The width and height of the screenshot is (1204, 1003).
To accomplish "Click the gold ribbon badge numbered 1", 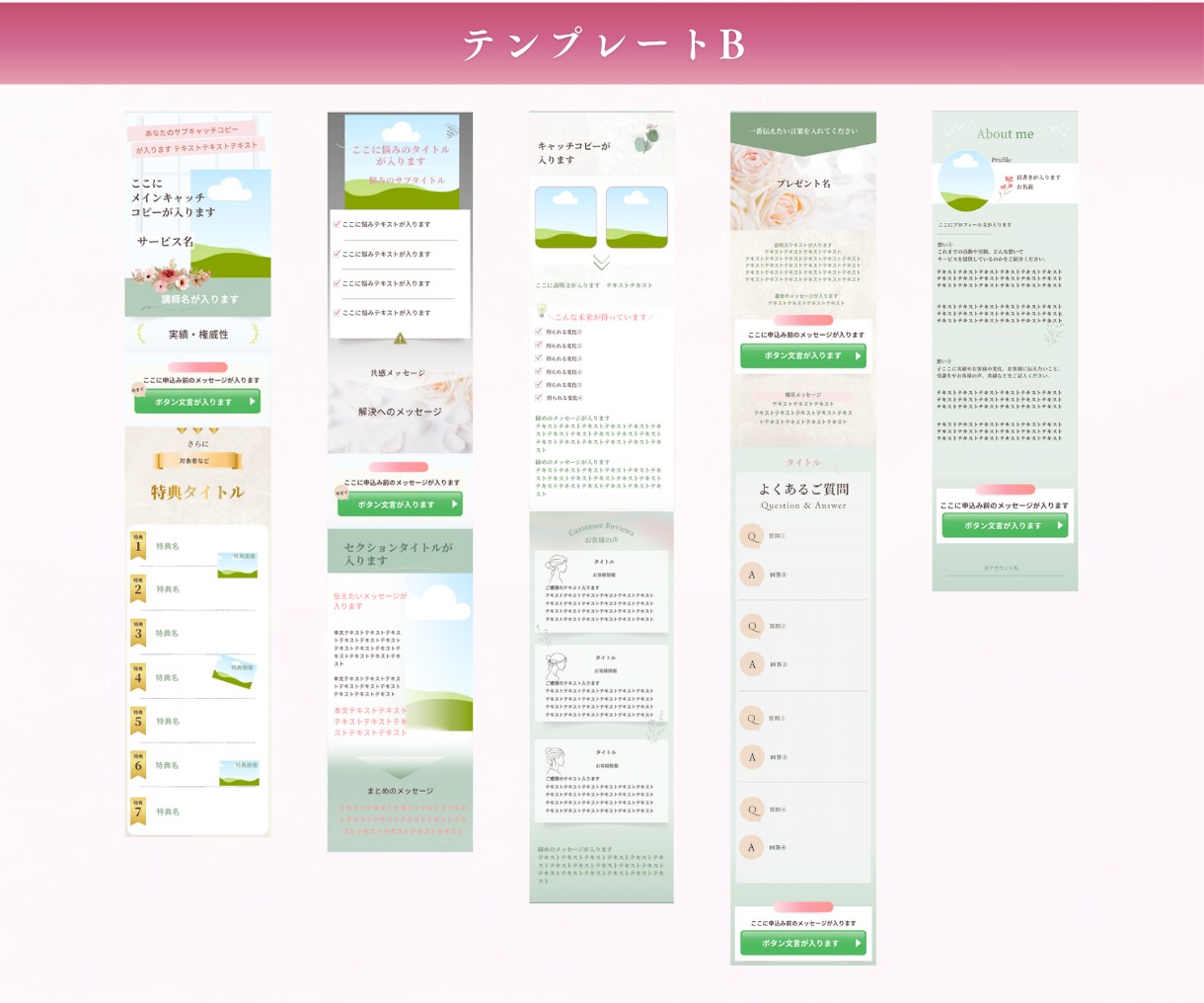I will click(x=138, y=545).
